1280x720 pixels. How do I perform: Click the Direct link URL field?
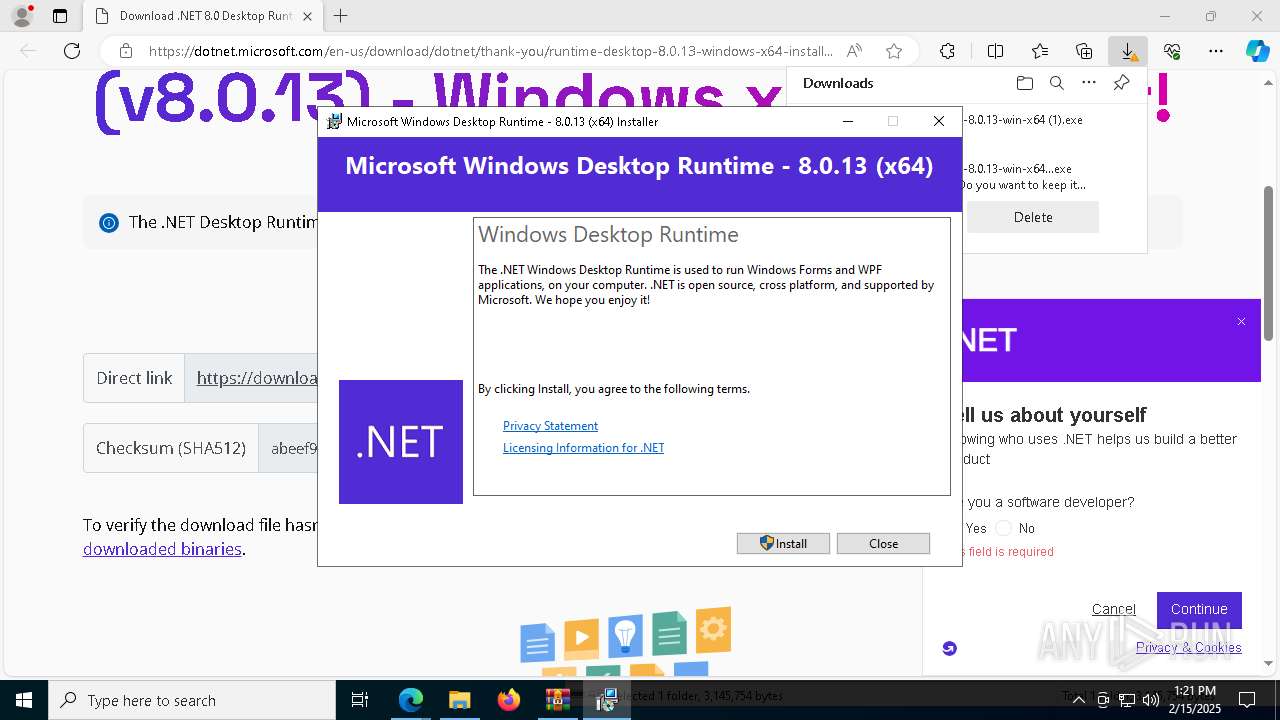point(251,378)
